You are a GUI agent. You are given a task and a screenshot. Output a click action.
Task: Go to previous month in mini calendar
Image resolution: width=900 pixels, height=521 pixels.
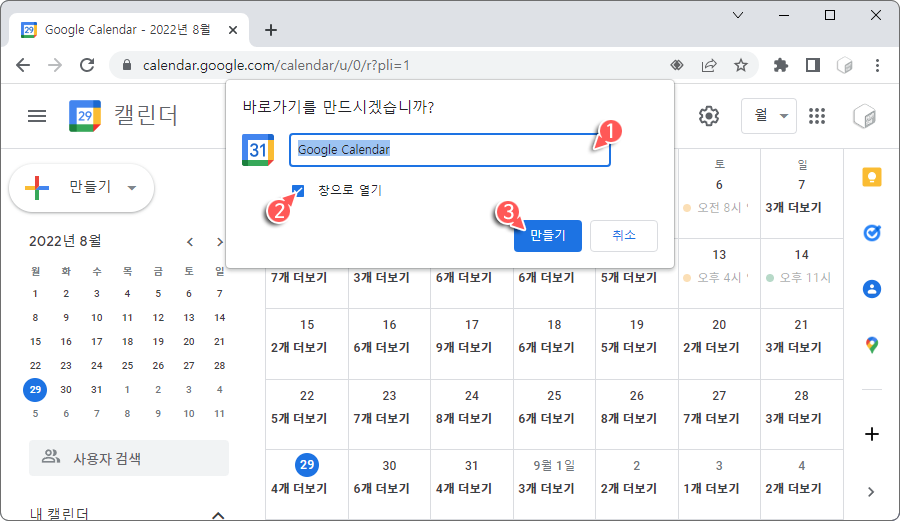190,242
